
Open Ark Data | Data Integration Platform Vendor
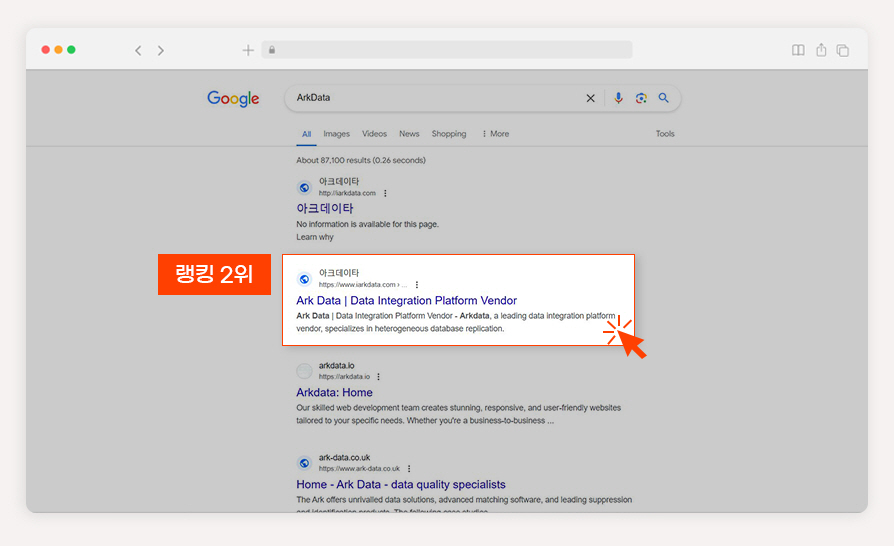pyautogui.click(x=407, y=300)
